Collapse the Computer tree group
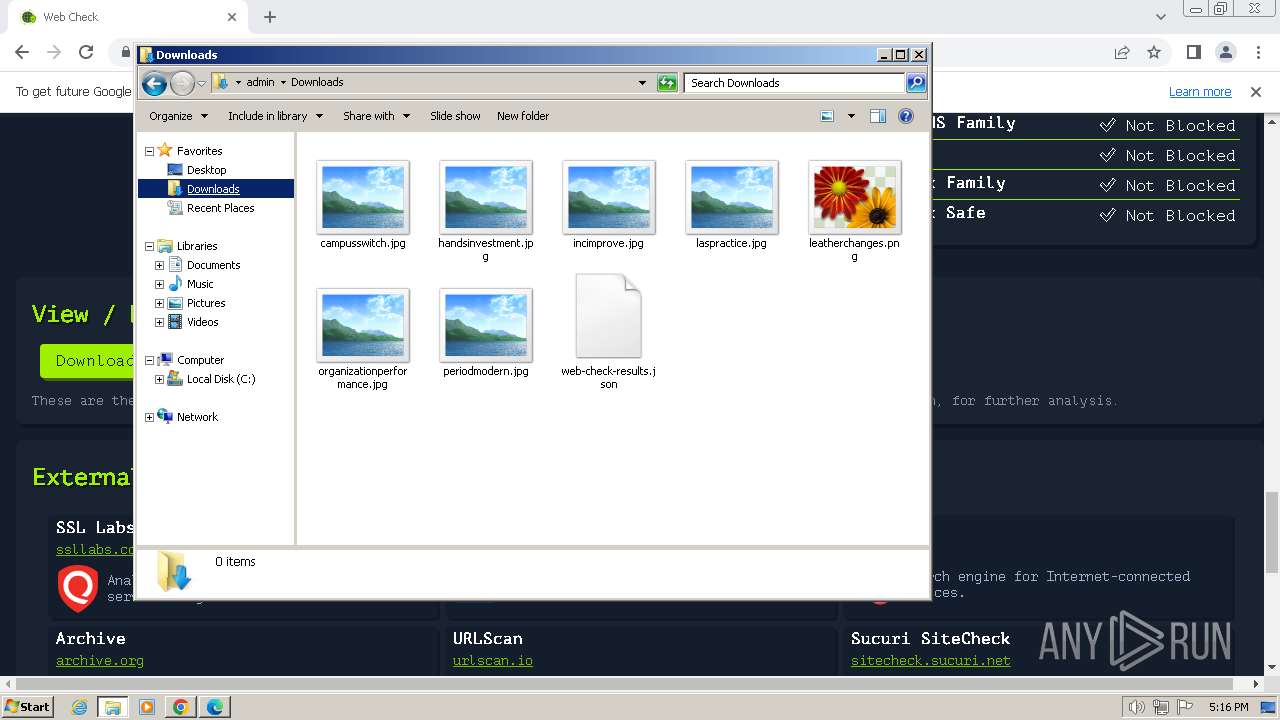1280x720 pixels. (x=150, y=360)
